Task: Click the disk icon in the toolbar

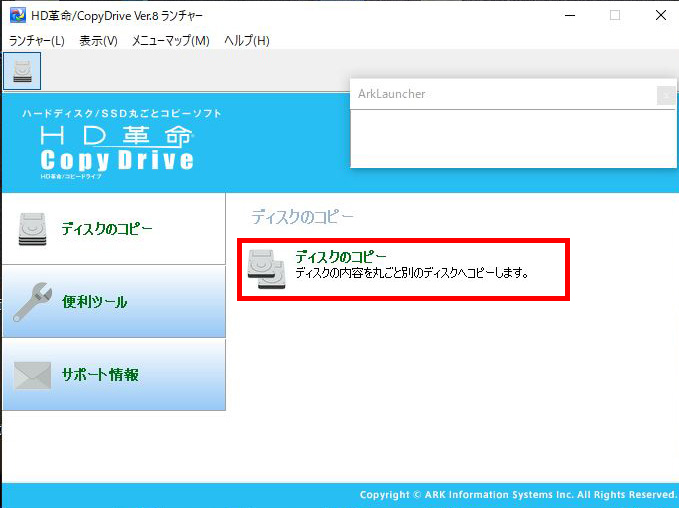Action: (22, 71)
